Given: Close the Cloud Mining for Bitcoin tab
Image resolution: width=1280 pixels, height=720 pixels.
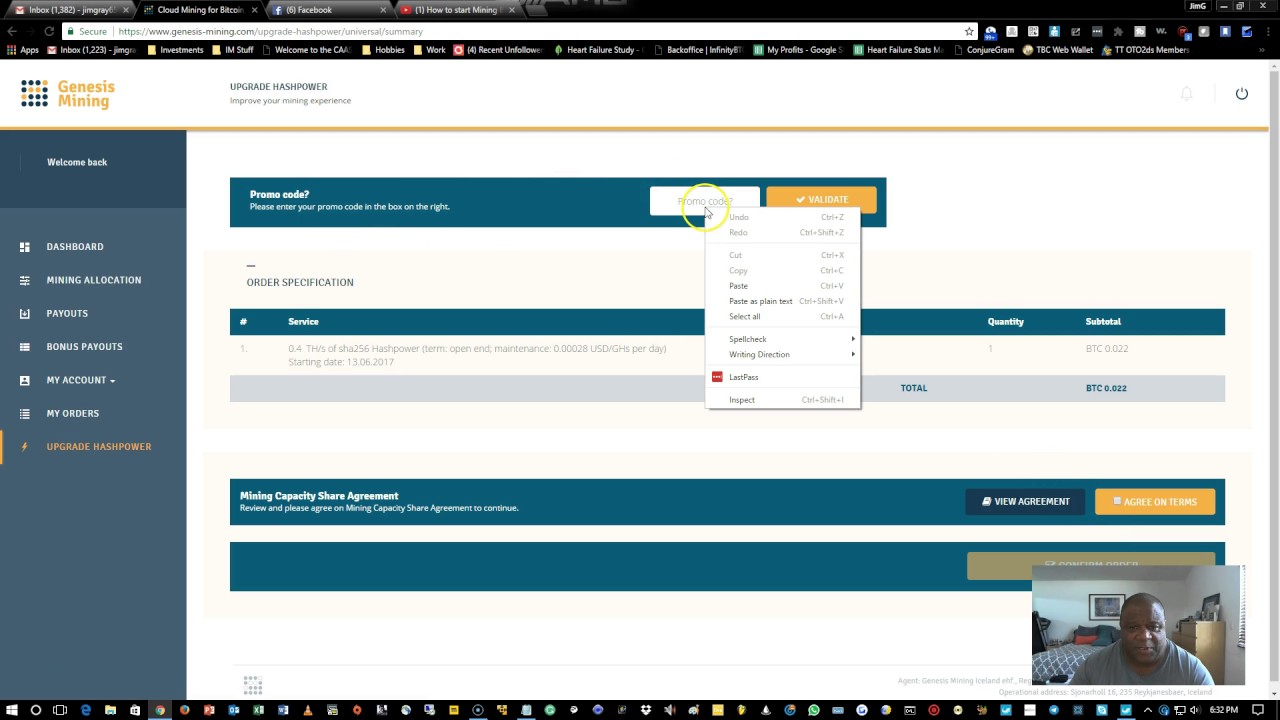Looking at the screenshot, I should (x=253, y=10).
